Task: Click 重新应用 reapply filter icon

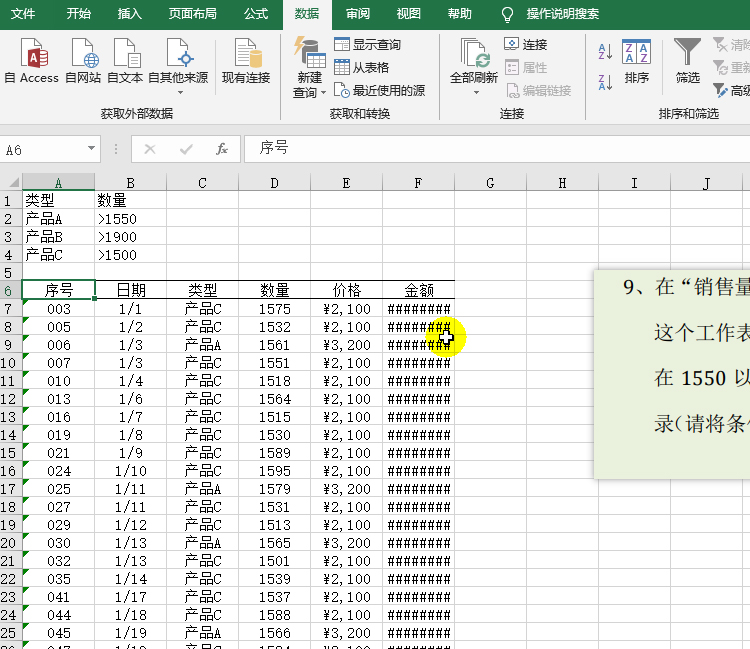Action: point(721,67)
